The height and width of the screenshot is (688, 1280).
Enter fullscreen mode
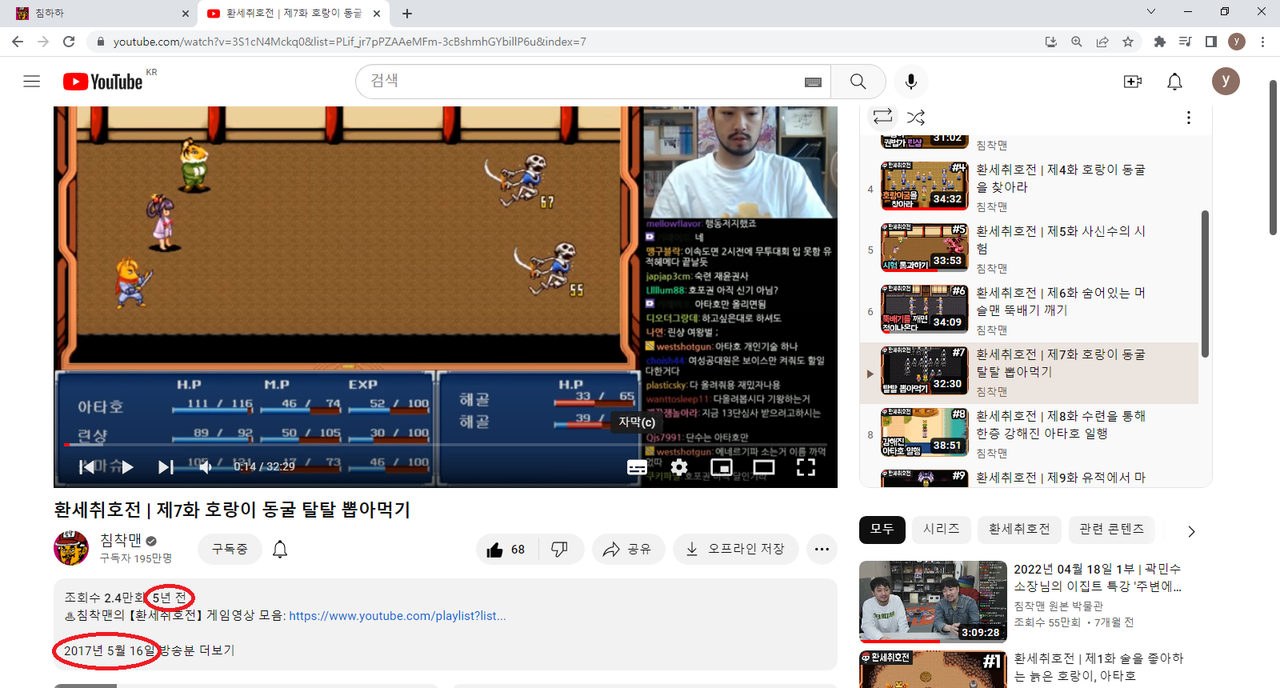pos(806,467)
